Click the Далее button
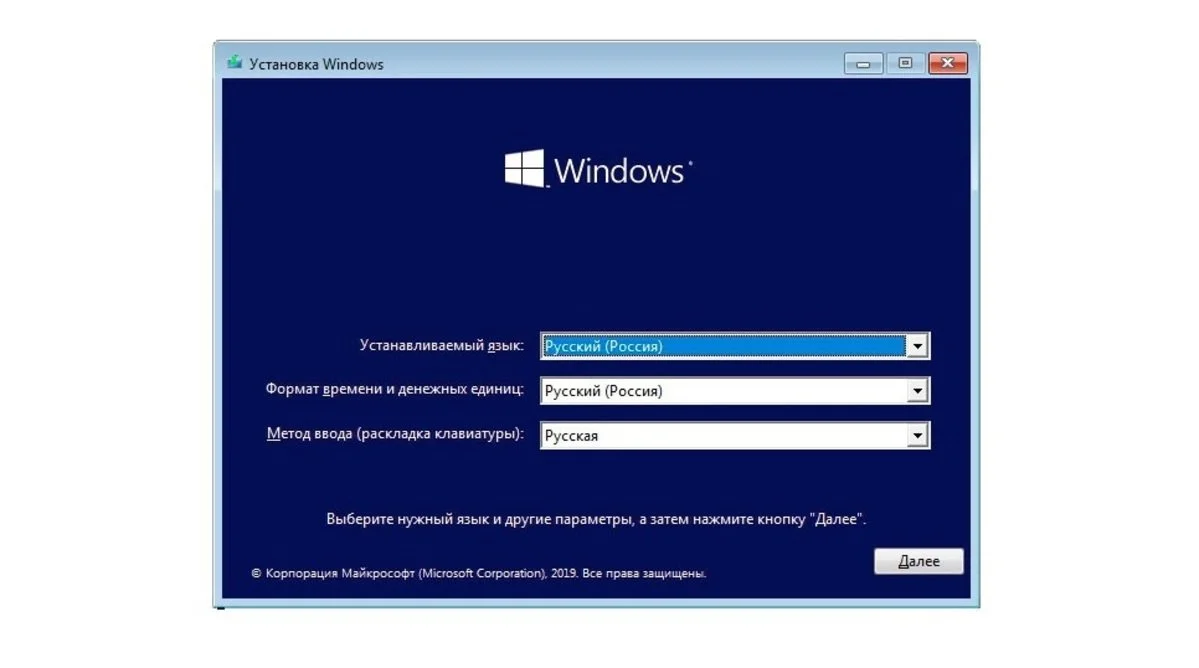1199x668 pixels. click(x=918, y=561)
